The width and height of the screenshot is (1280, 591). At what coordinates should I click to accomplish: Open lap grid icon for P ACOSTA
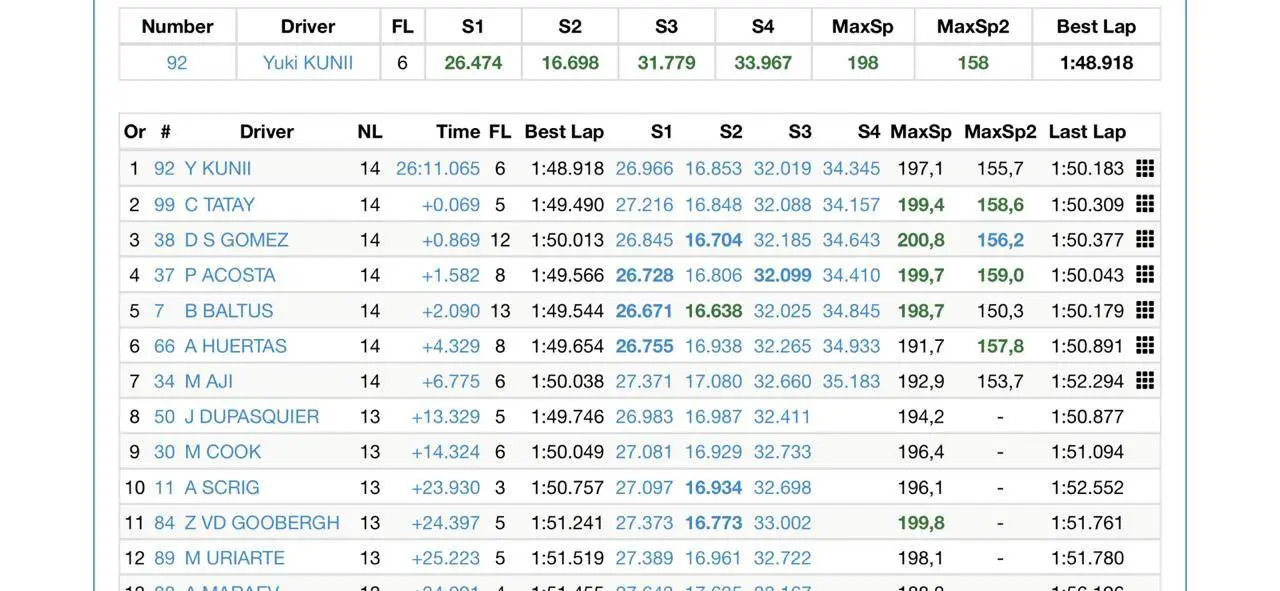point(1145,274)
